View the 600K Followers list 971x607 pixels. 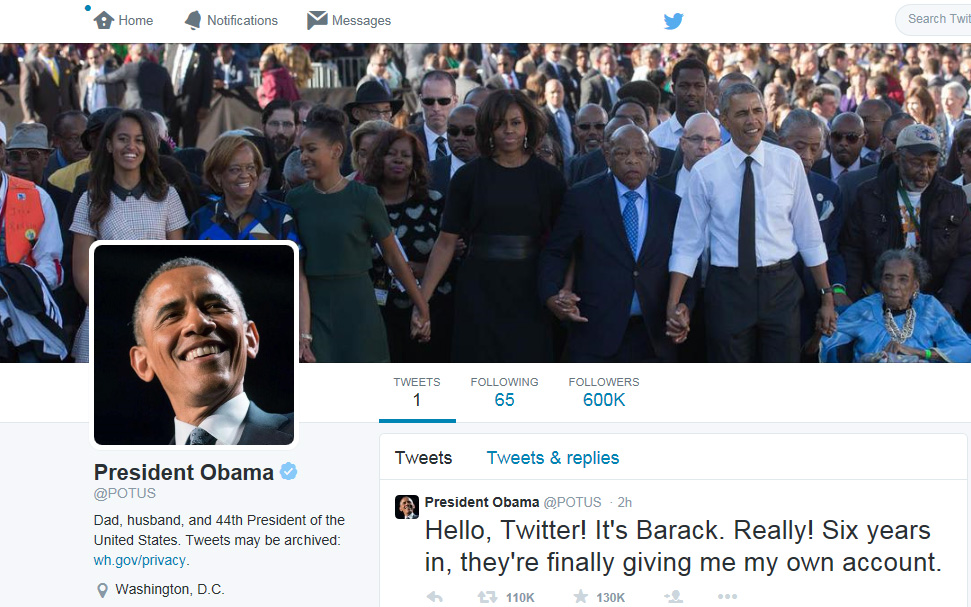coord(604,392)
